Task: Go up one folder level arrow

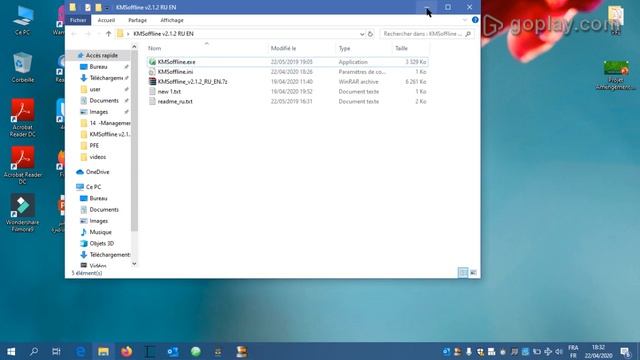Action: click(x=108, y=34)
